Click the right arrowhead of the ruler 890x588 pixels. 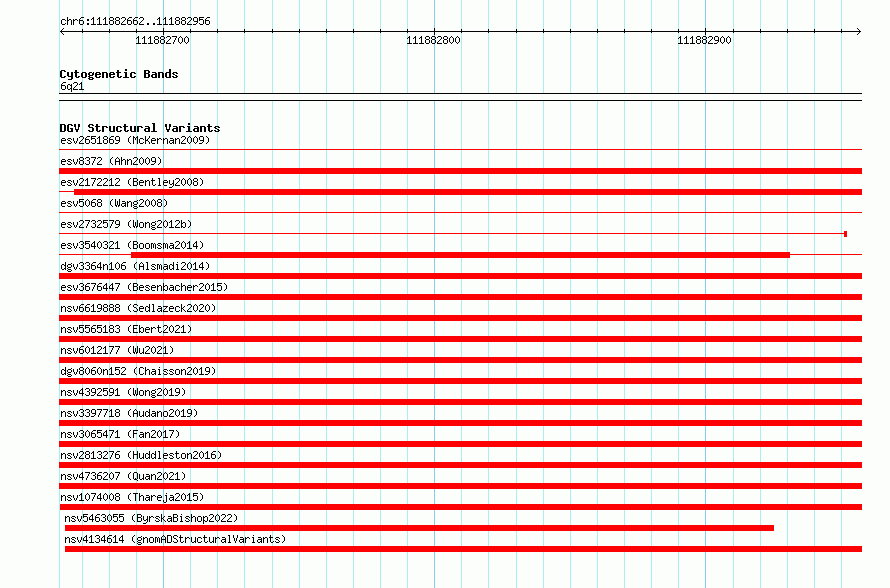tap(859, 32)
